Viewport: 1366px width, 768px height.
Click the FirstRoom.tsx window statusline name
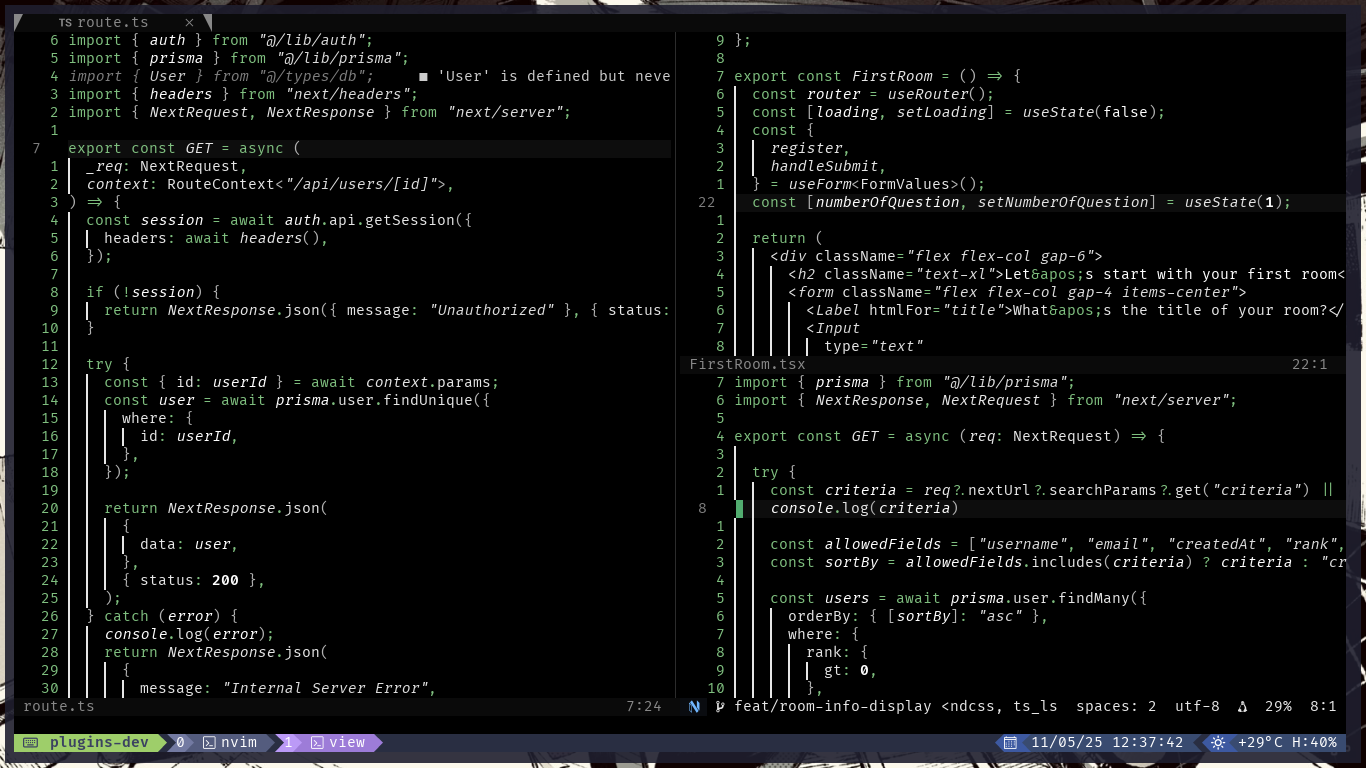747,364
